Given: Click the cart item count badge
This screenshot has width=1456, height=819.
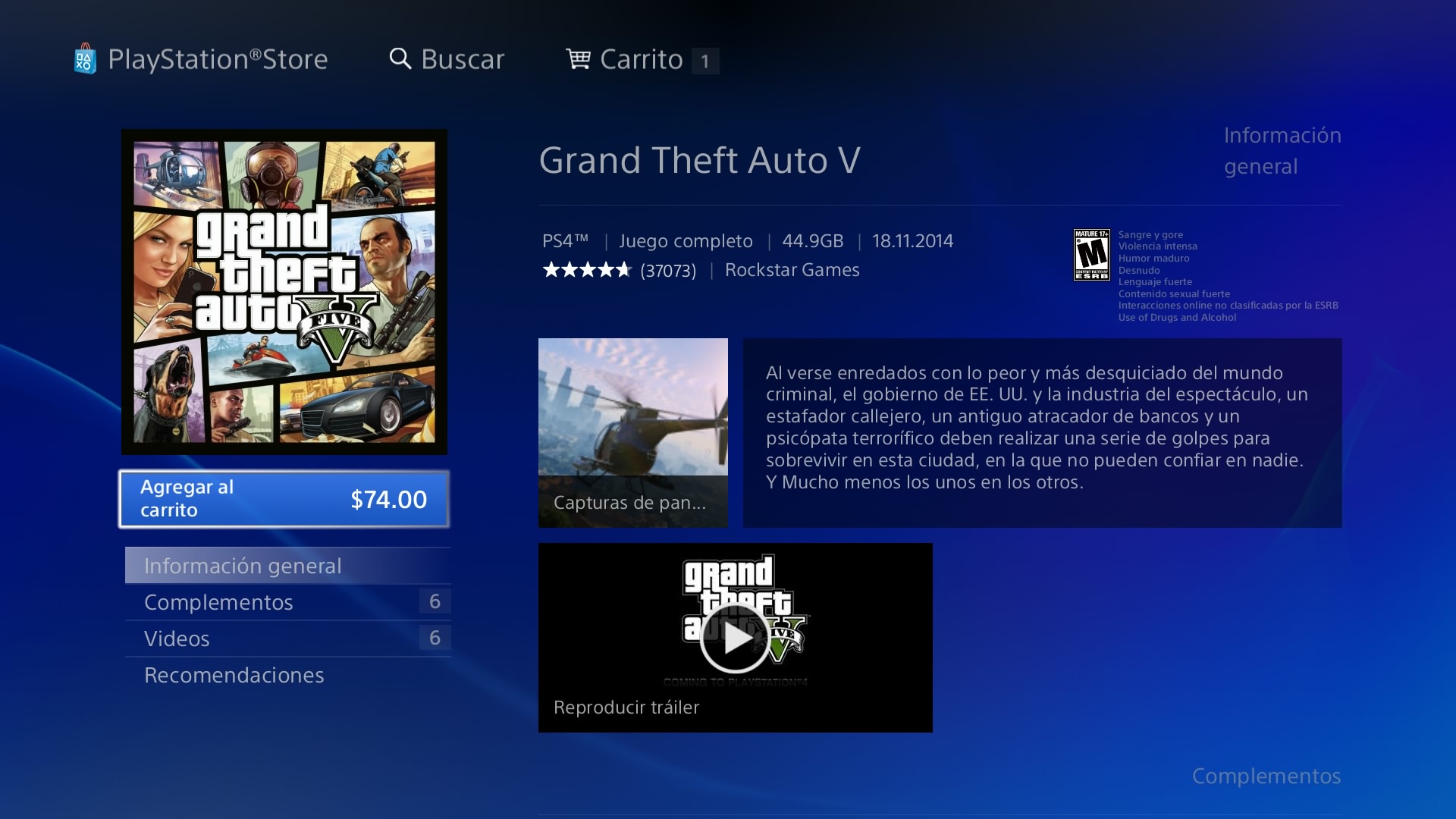Looking at the screenshot, I should click(x=705, y=61).
